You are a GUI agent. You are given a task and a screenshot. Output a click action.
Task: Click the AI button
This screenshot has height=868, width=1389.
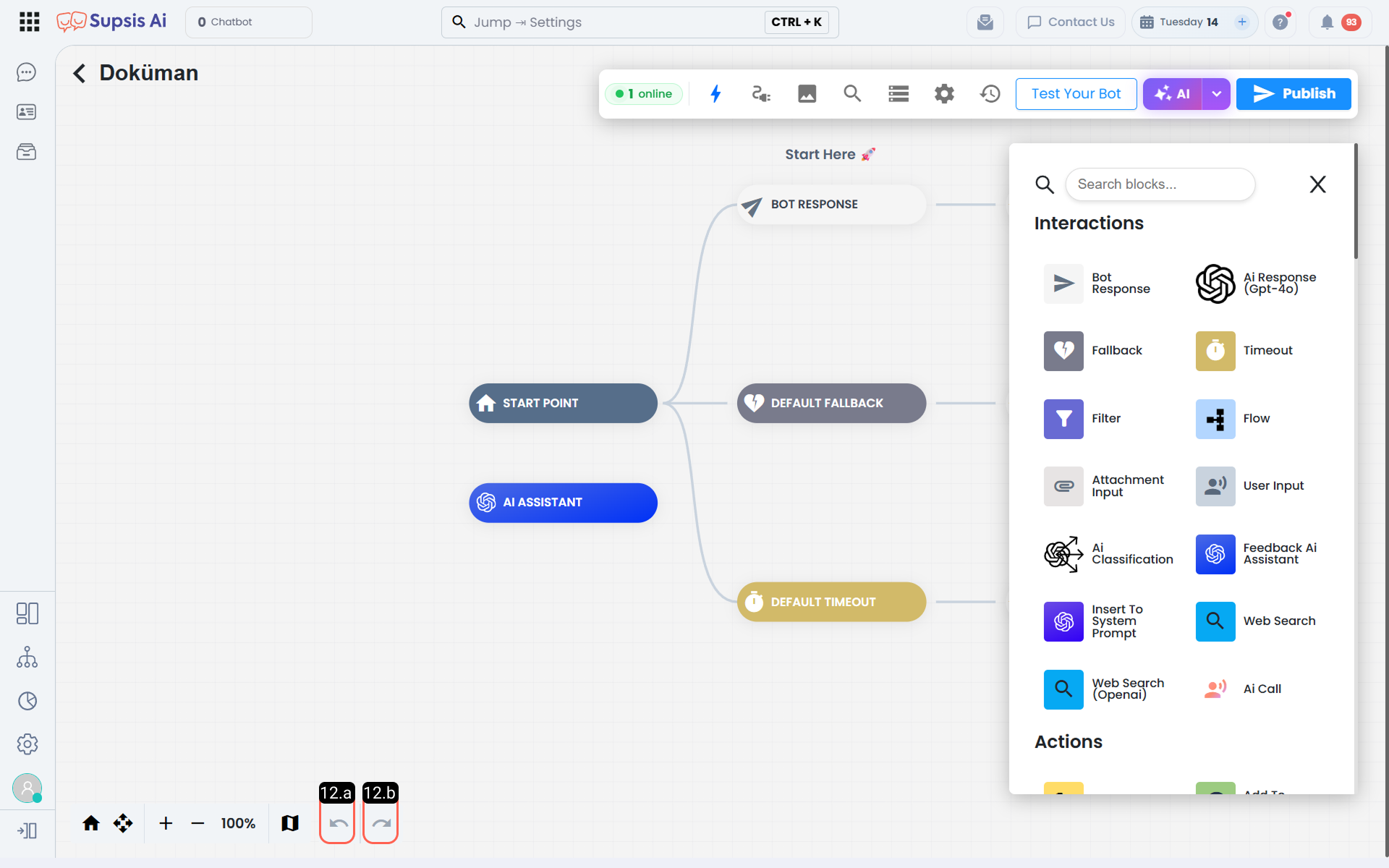[1173, 94]
